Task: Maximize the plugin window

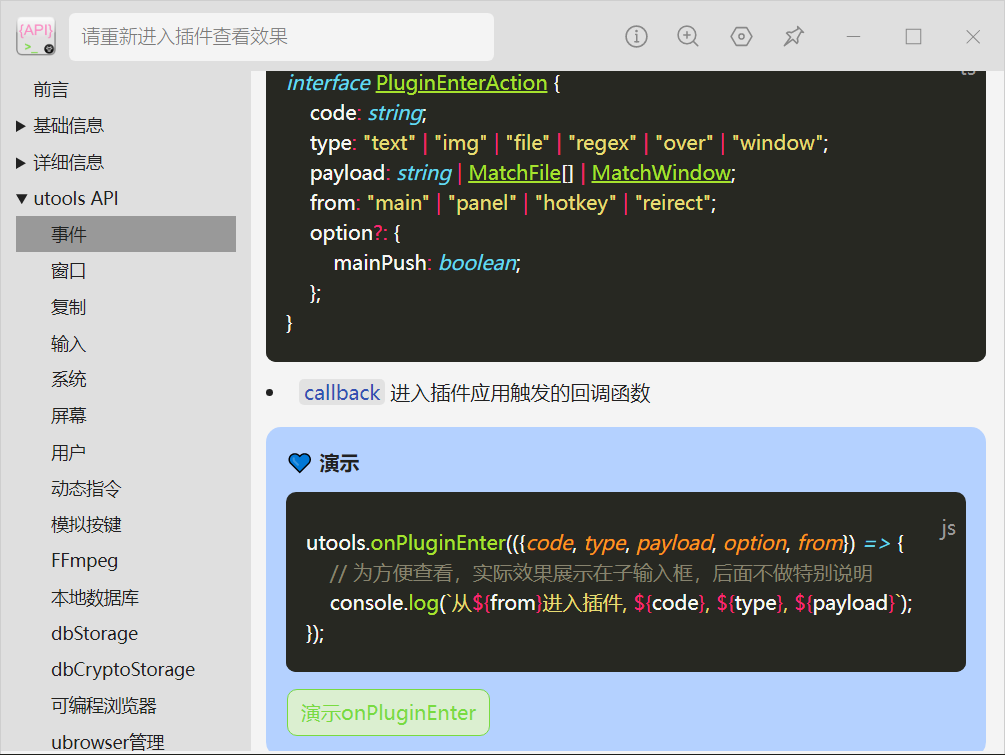Action: 913,37
